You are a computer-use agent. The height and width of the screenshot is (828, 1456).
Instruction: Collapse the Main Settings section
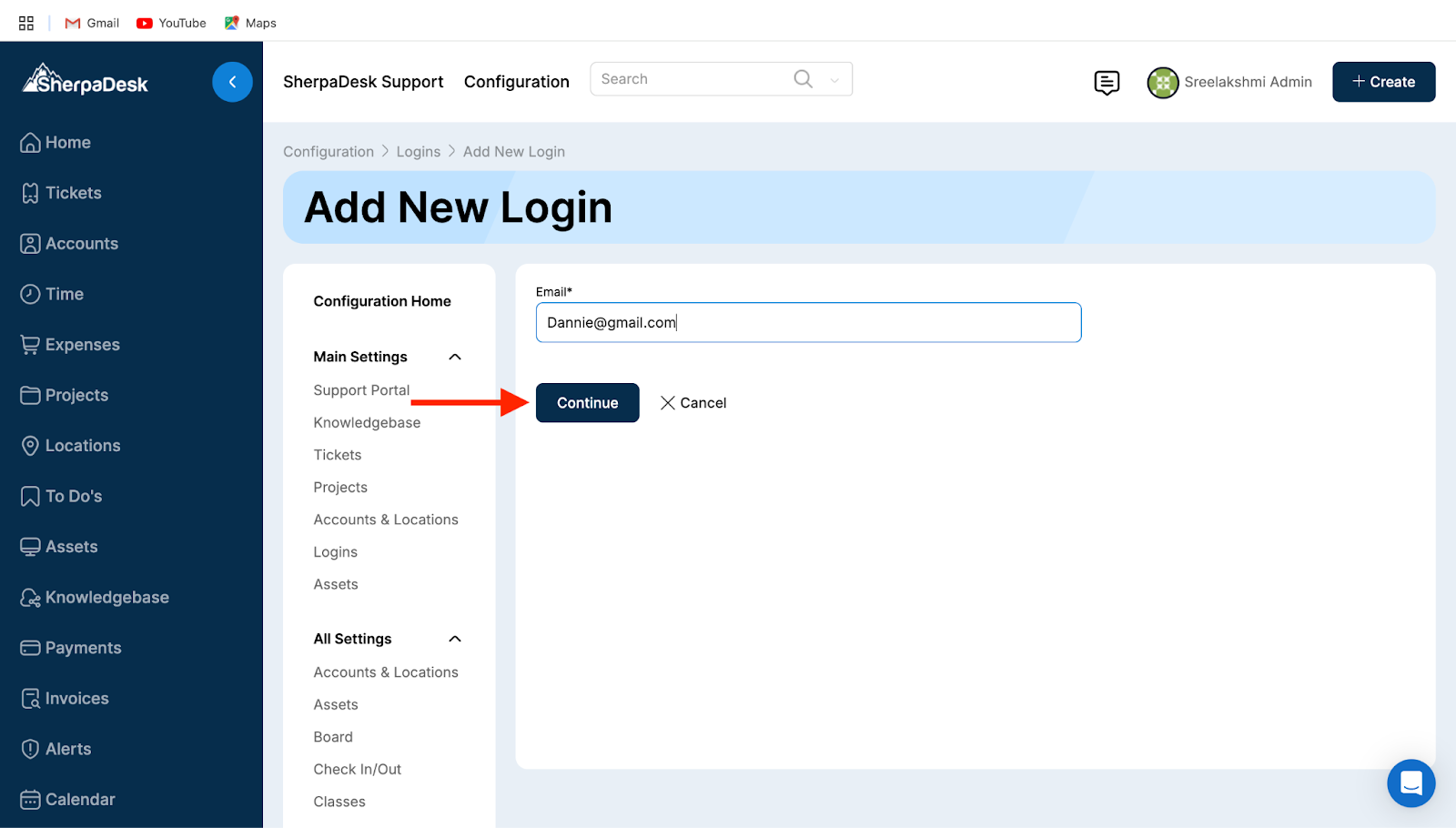(x=455, y=357)
